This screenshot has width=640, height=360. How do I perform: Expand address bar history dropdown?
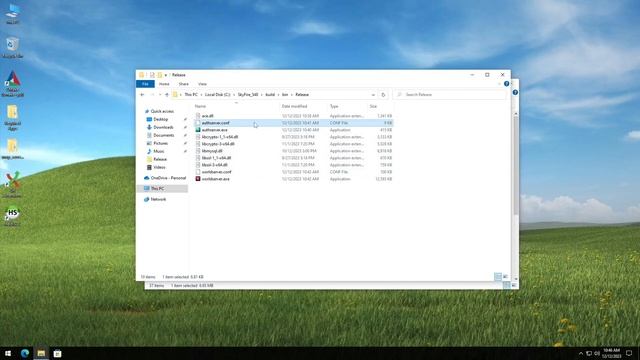click(373, 95)
